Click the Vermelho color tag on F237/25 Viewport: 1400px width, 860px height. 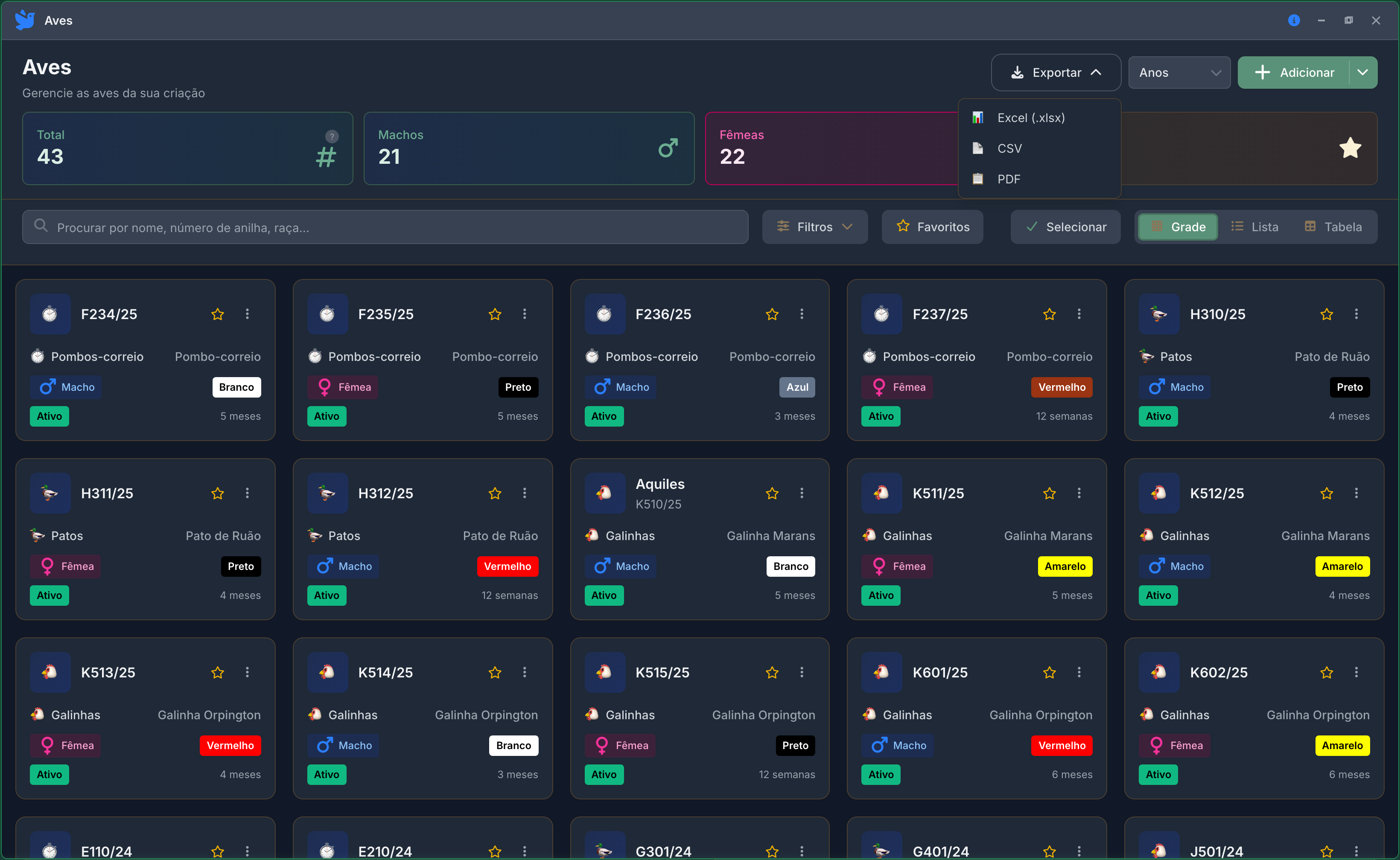pyautogui.click(x=1062, y=387)
